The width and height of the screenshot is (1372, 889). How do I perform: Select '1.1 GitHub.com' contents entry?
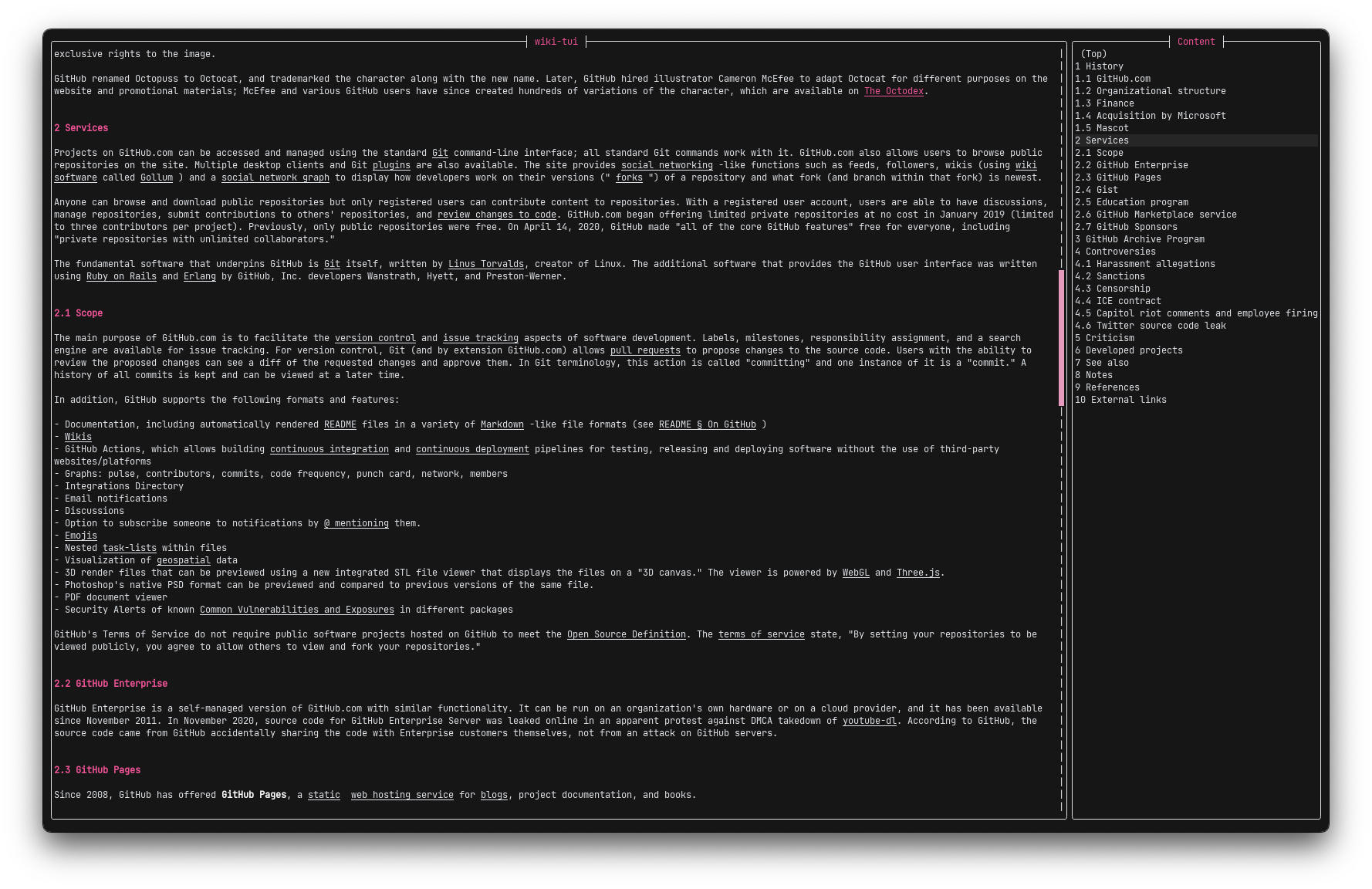[1113, 79]
